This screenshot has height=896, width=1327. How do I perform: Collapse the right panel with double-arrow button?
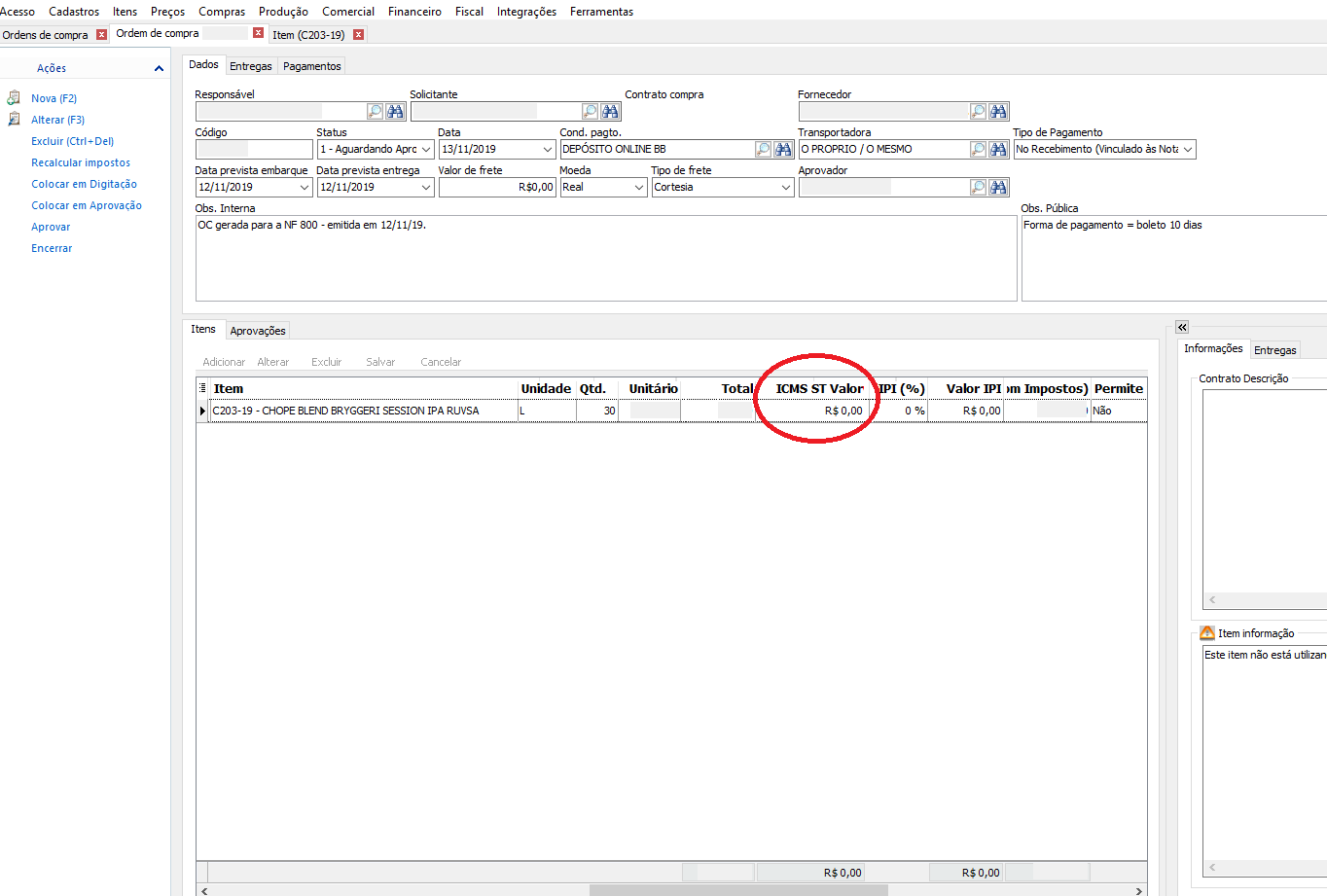pos(1182,328)
